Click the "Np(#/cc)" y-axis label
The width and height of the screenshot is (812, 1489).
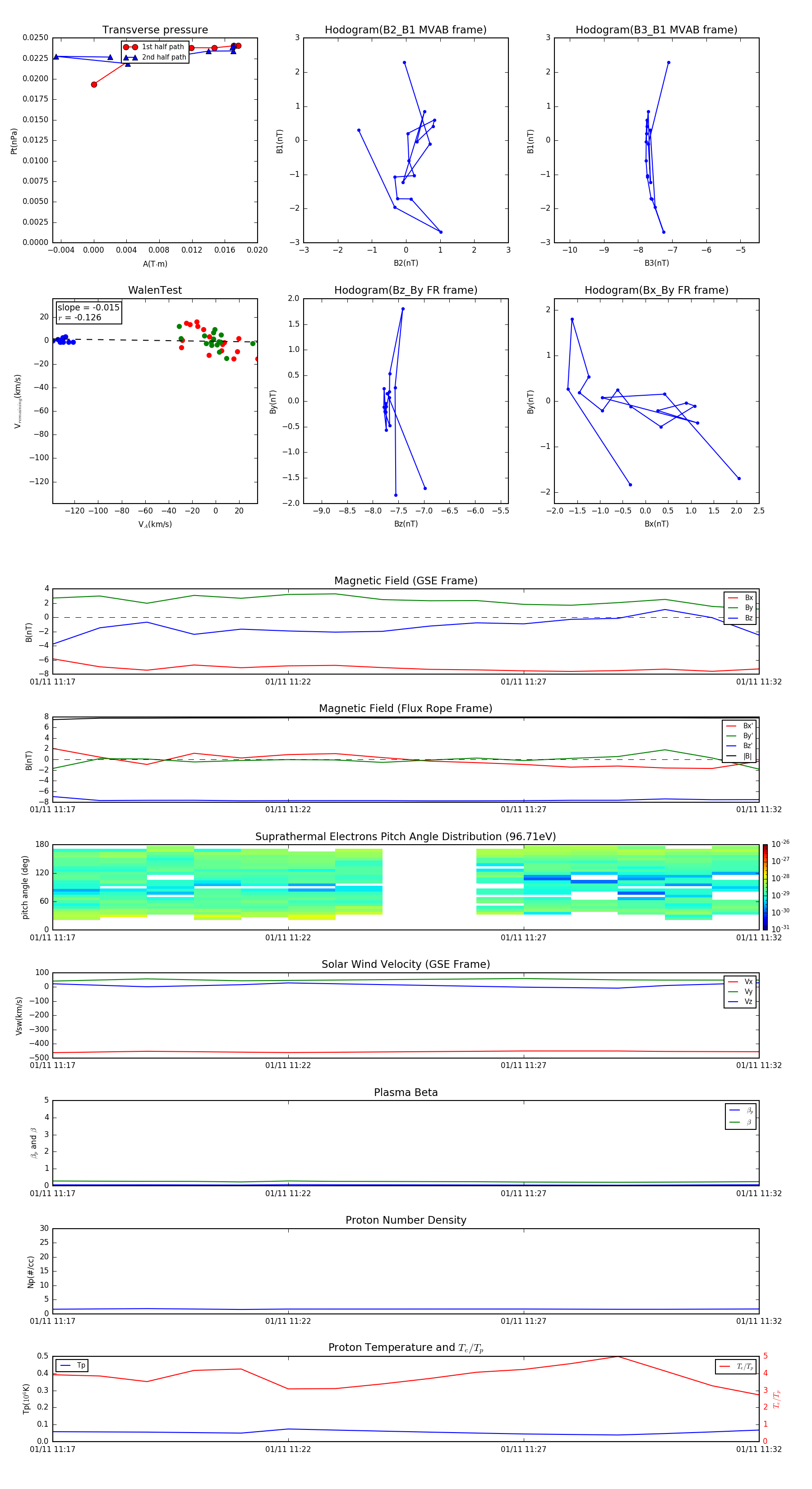pyautogui.click(x=31, y=1272)
